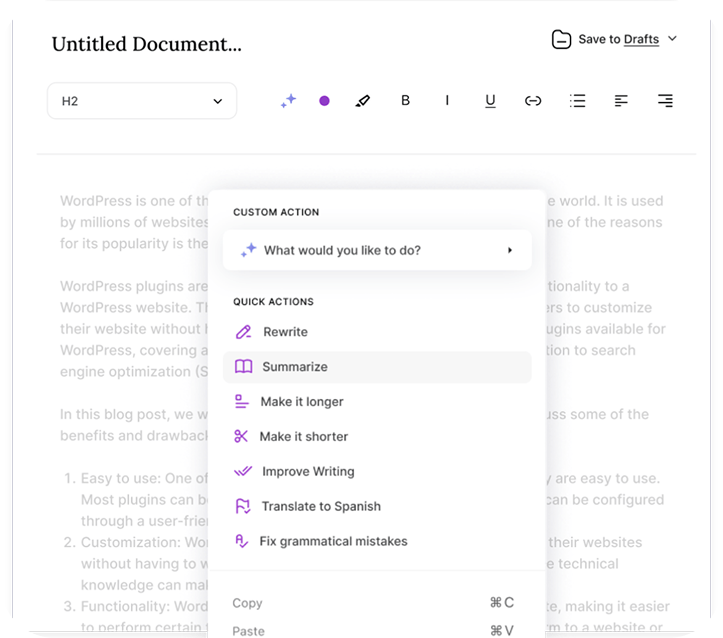This screenshot has height=638, width=723.
Task: Open the purple text color swatch
Action: click(x=324, y=101)
